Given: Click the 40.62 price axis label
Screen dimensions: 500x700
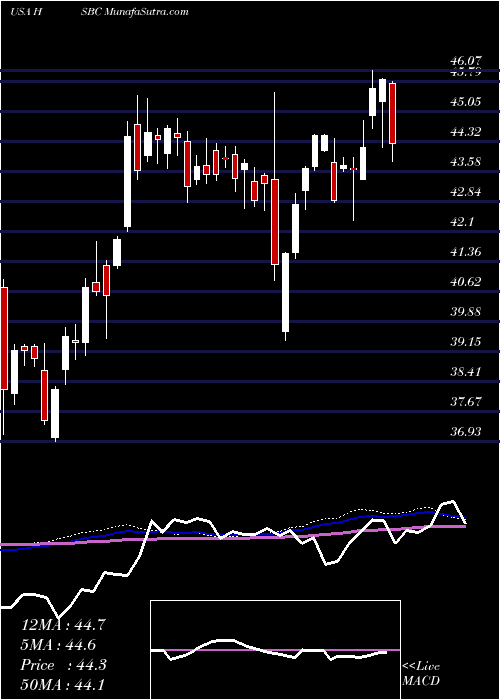Looking at the screenshot, I should [x=465, y=282].
